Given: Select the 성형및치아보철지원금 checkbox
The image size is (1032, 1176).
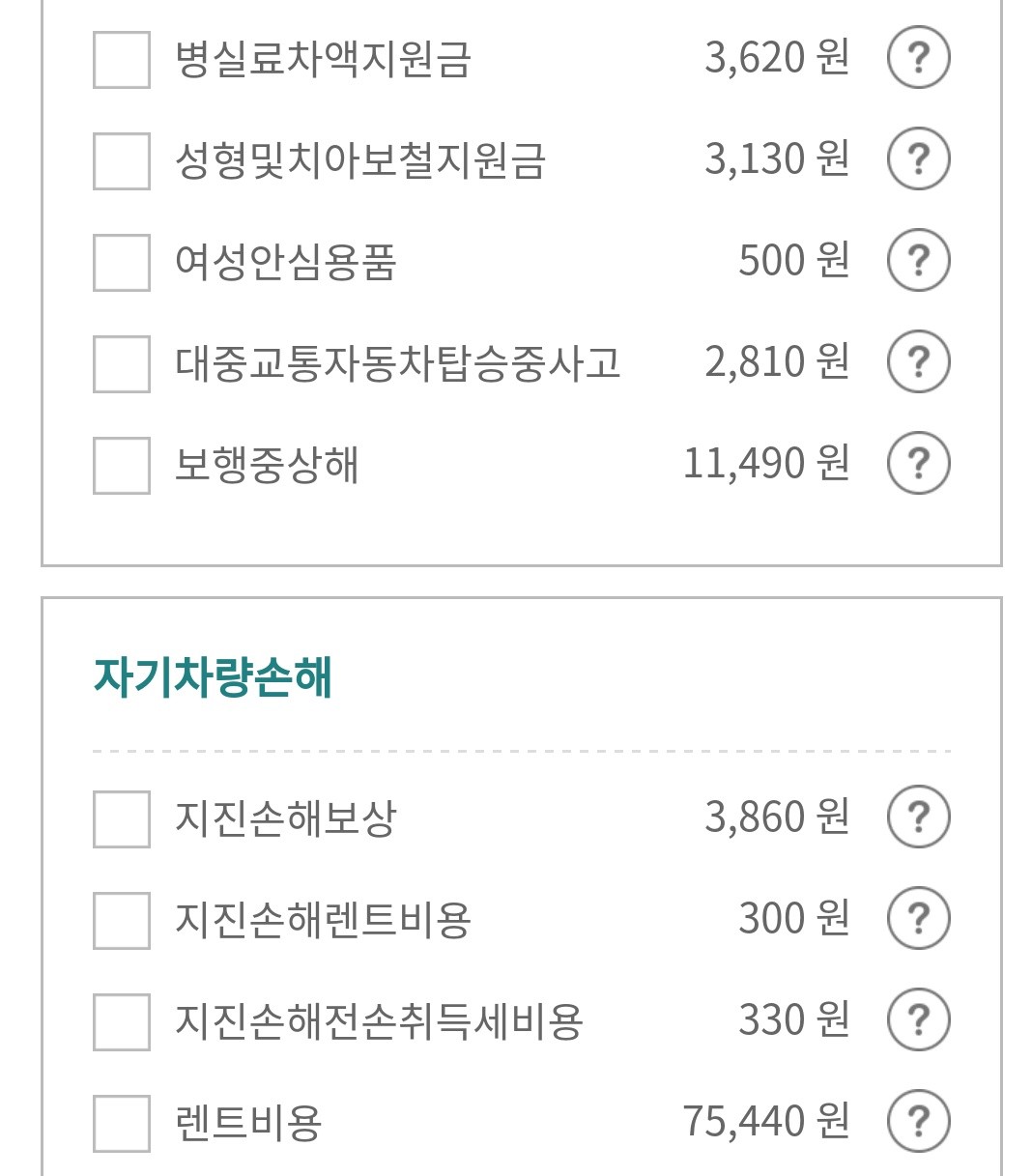Looking at the screenshot, I should pyautogui.click(x=122, y=160).
